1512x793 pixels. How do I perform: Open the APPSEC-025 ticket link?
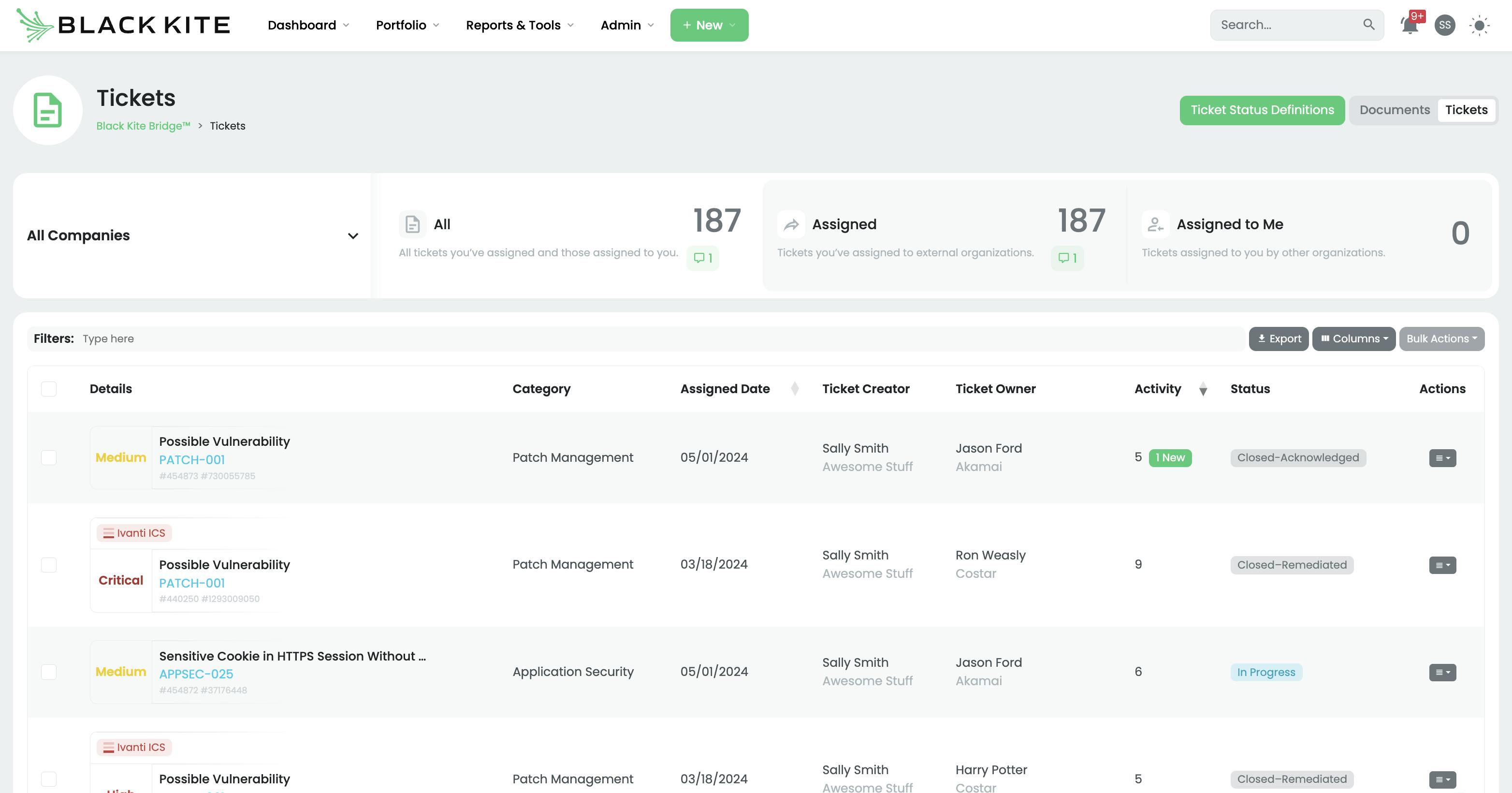196,674
